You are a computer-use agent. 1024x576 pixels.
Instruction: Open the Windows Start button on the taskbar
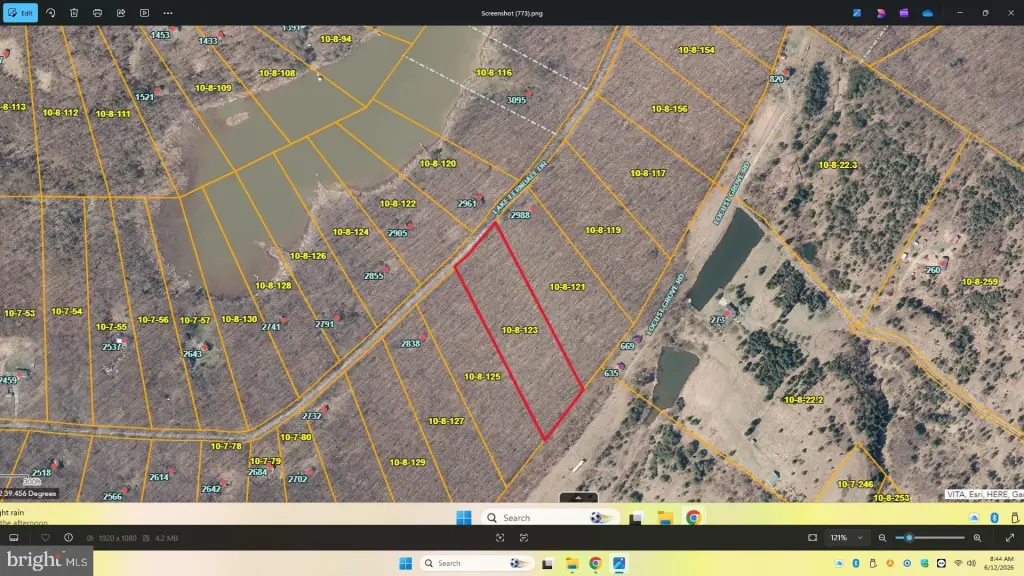[406, 563]
